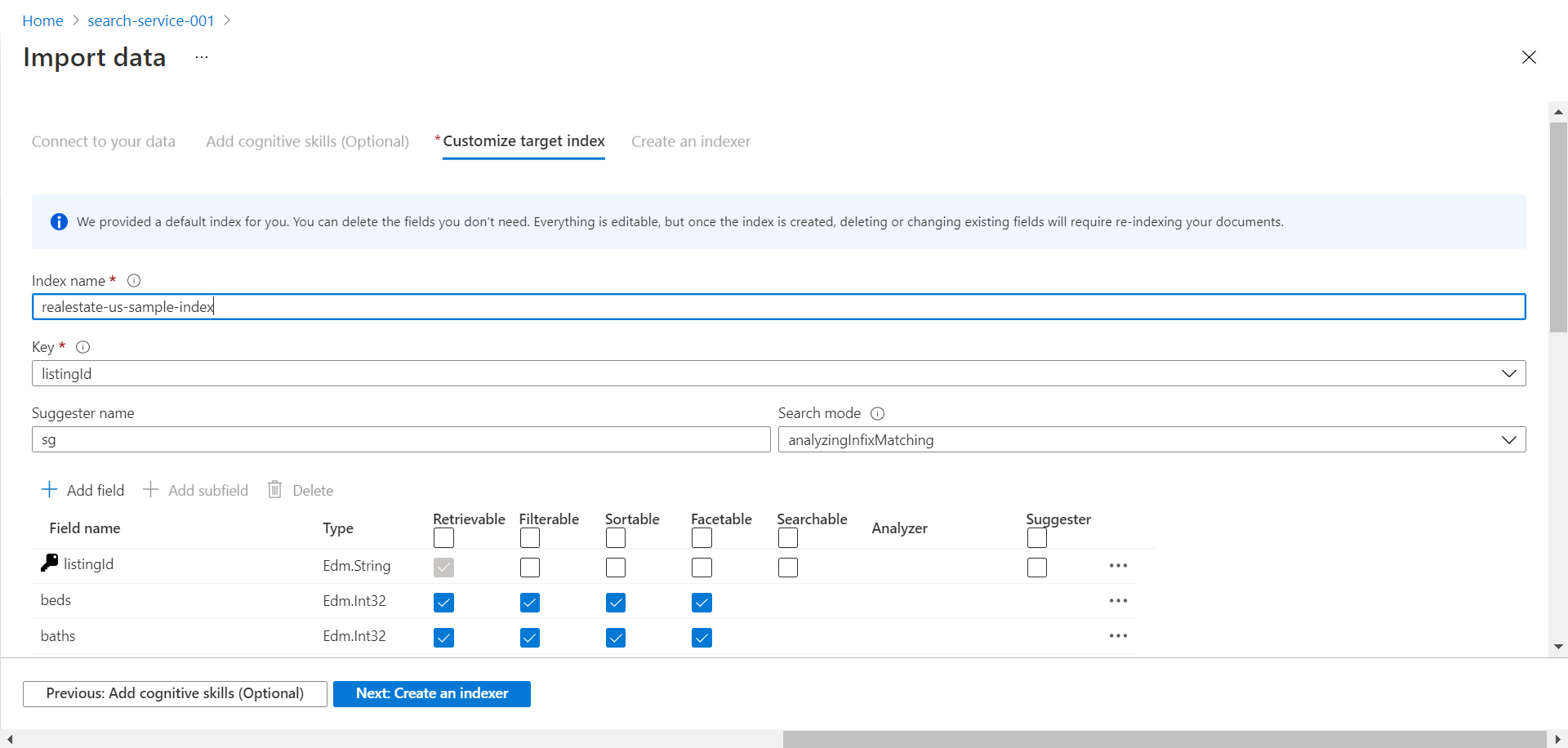Expand the Key dropdown showing listingId
The height and width of the screenshot is (748, 1568).
tap(1508, 374)
